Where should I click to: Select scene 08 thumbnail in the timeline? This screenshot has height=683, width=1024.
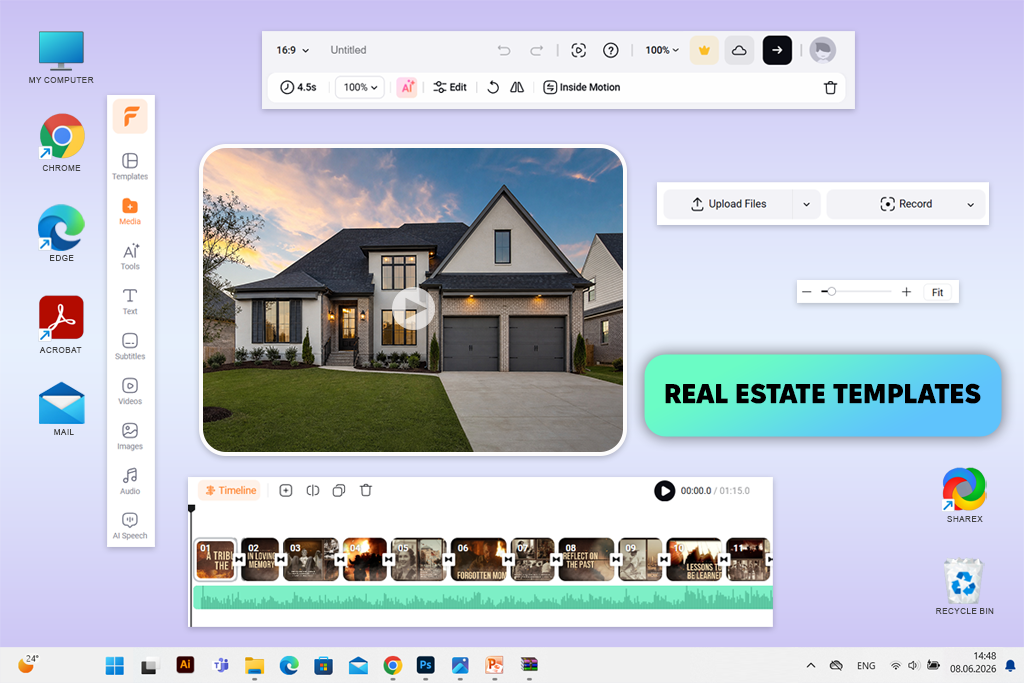[586, 560]
